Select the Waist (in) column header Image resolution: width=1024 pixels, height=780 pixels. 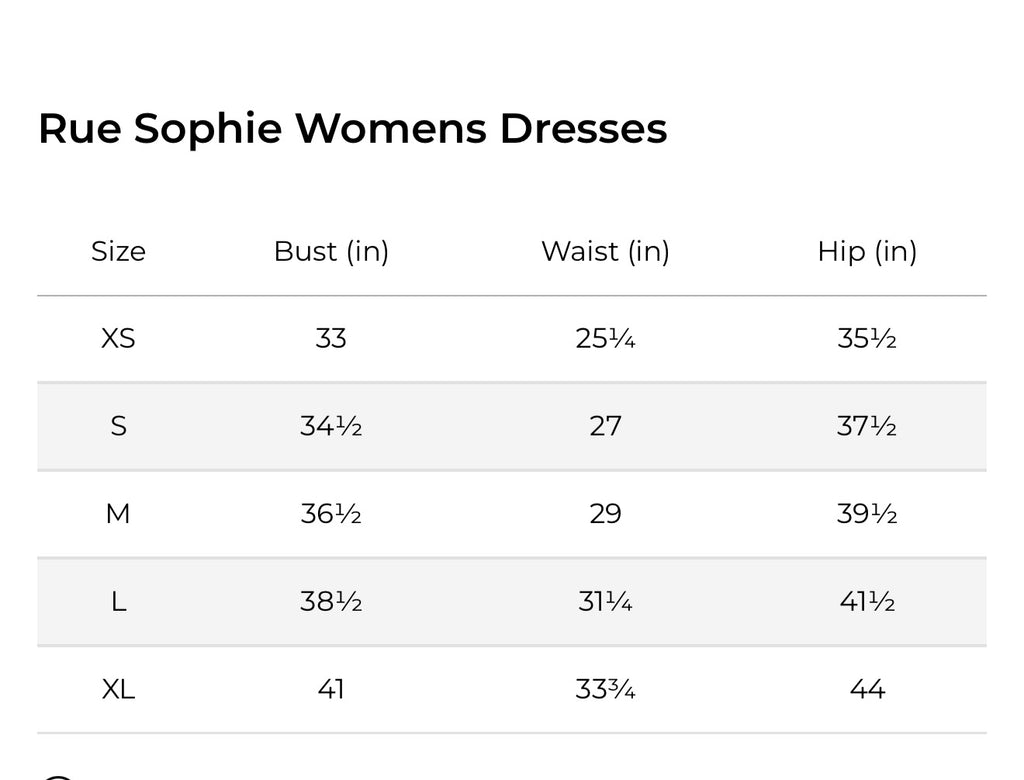(605, 252)
